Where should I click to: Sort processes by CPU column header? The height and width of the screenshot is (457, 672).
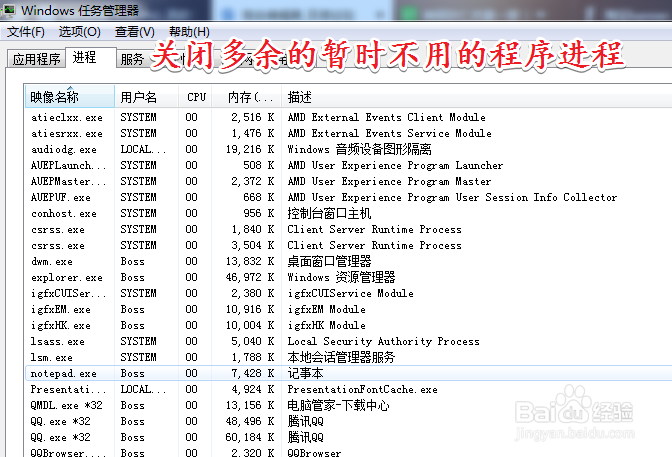click(x=196, y=97)
